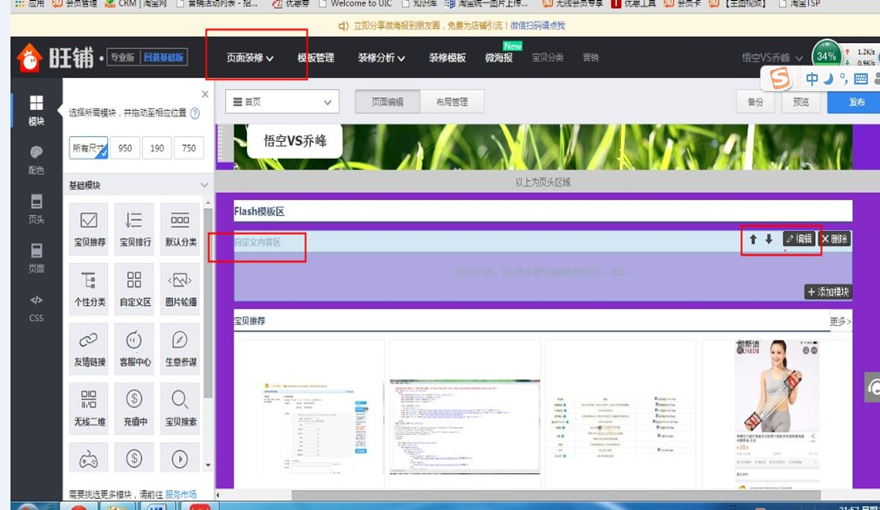Move custom content module up
The height and width of the screenshot is (510, 880).
(753, 239)
